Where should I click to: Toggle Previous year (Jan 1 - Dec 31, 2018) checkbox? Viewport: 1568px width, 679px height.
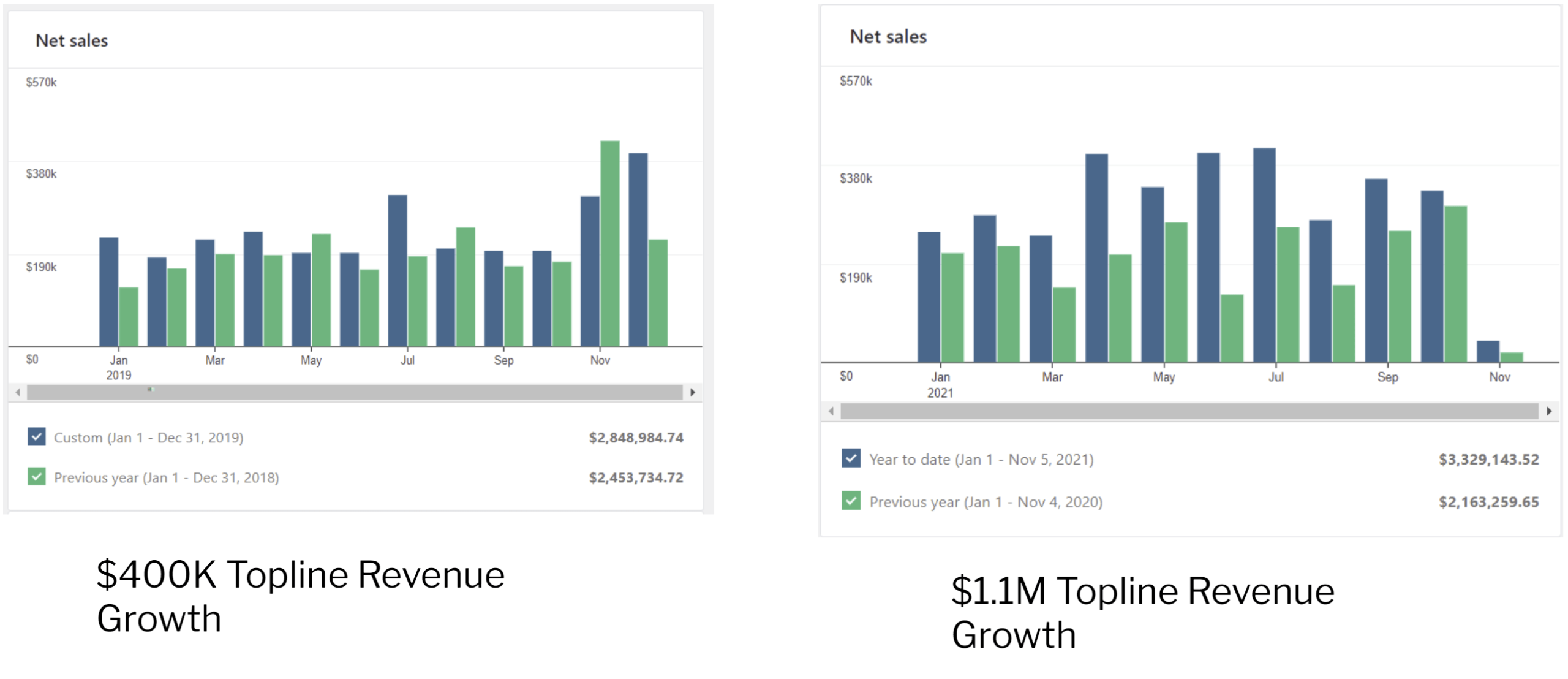(37, 476)
